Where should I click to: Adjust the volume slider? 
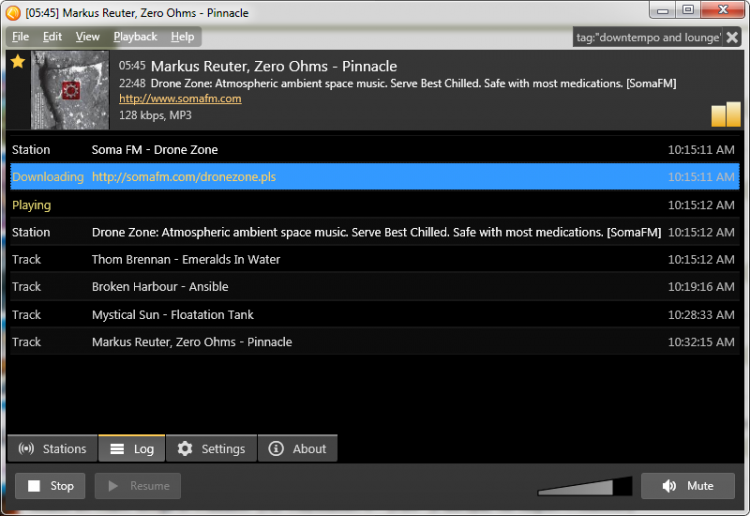point(585,486)
